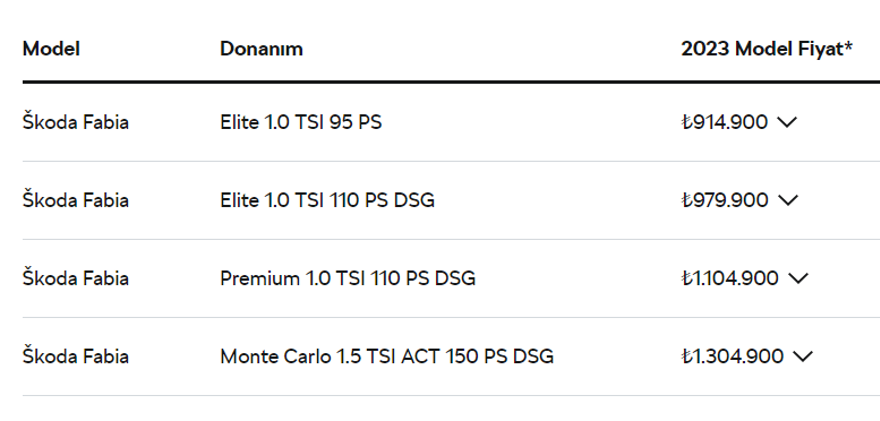Screen dimensions: 880x421
Task: Expand the ₺979.900 price chevron
Action: [787, 201]
